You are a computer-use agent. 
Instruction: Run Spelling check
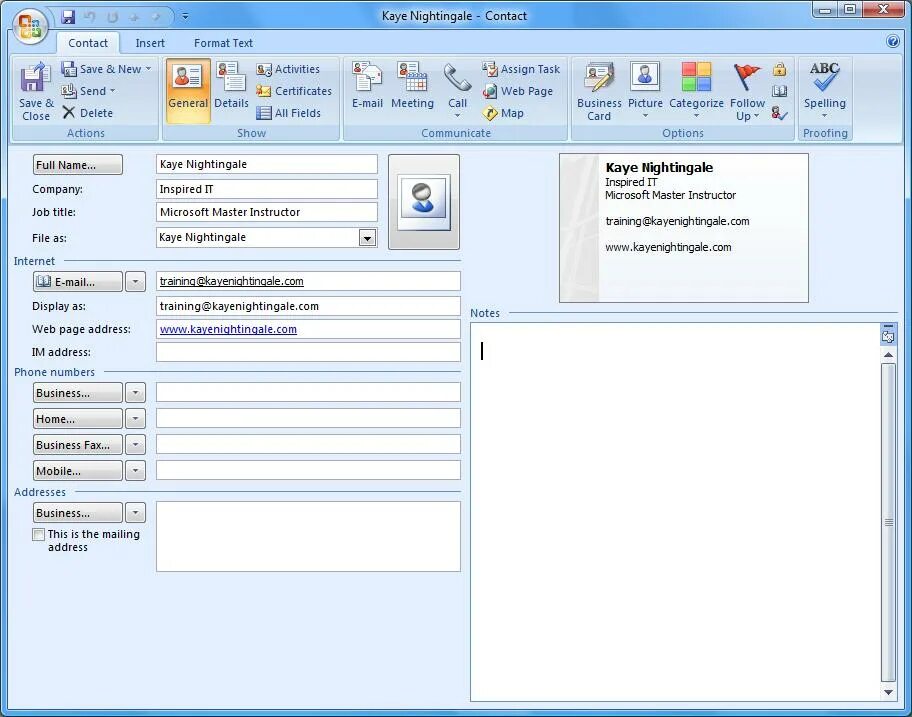click(825, 89)
